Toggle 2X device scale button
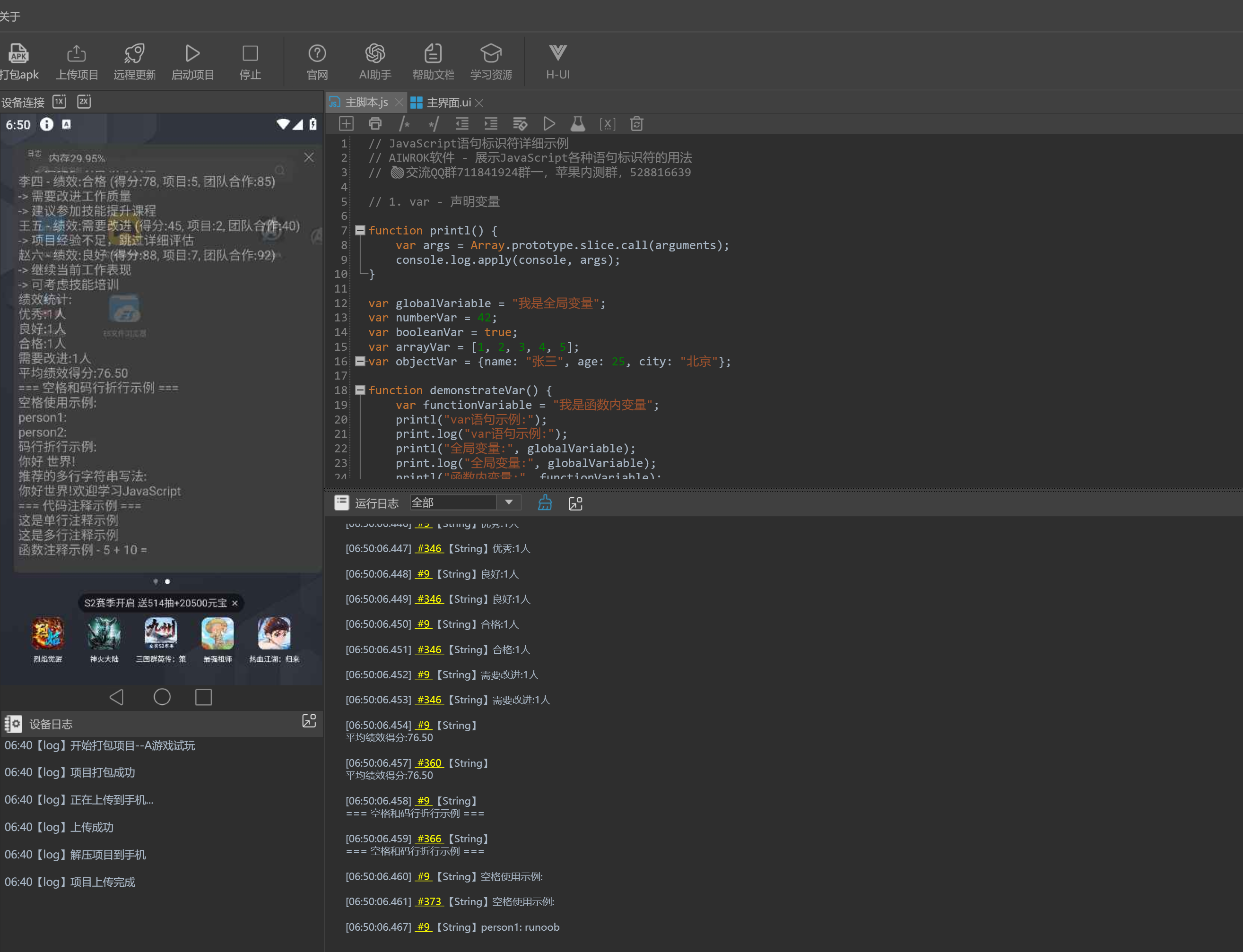The image size is (1243, 952). pyautogui.click(x=84, y=102)
